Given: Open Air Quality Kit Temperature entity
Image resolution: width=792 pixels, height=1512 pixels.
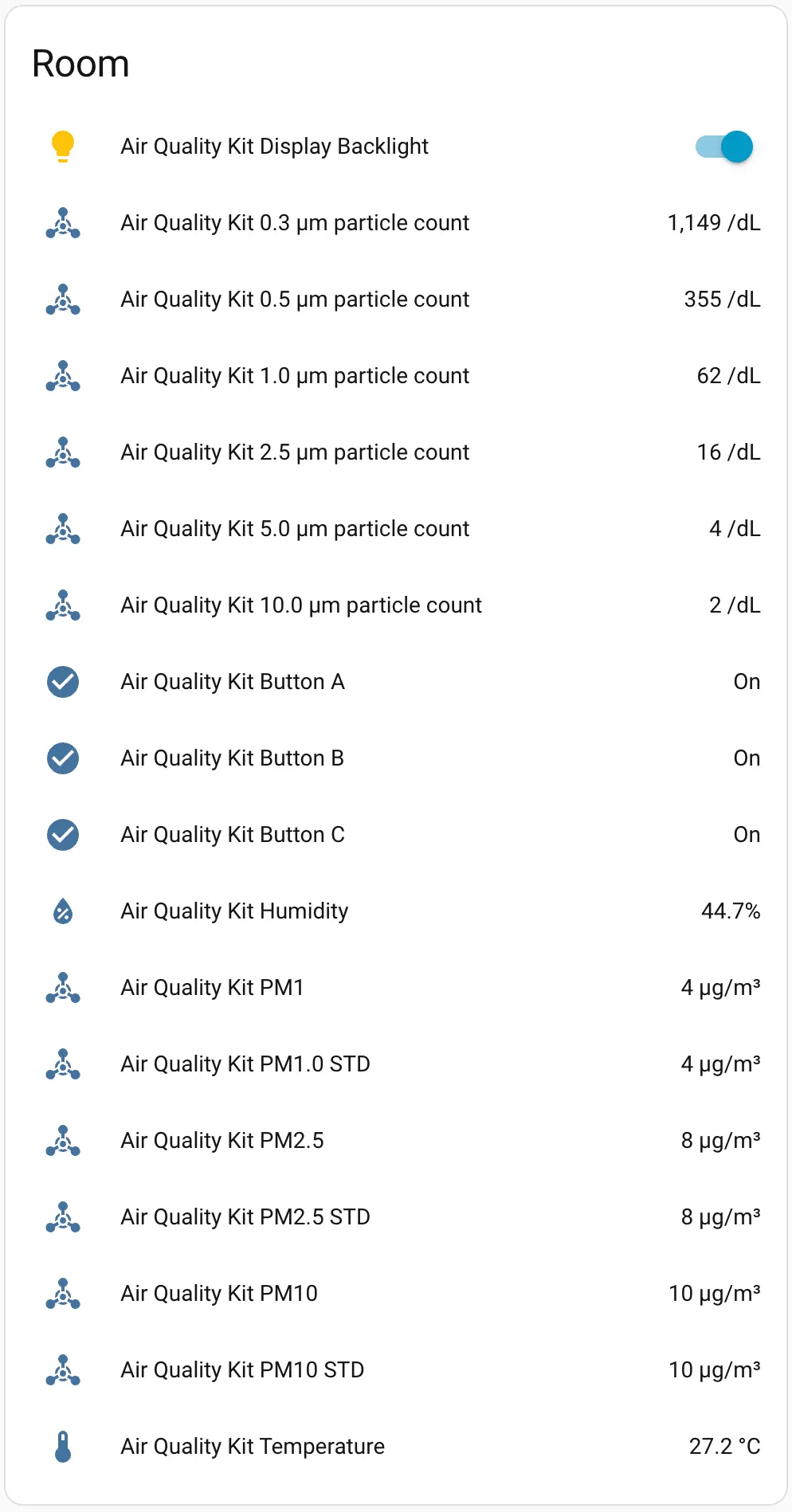Looking at the screenshot, I should tap(253, 1447).
